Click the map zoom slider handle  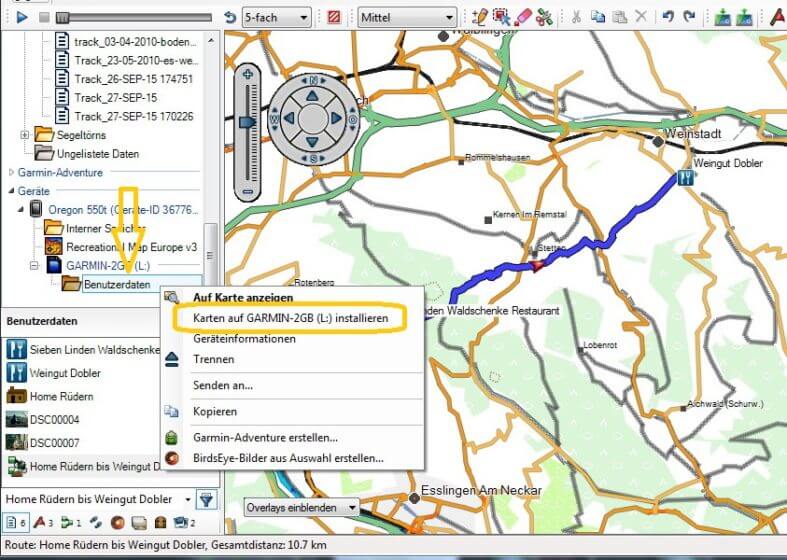pyautogui.click(x=247, y=122)
